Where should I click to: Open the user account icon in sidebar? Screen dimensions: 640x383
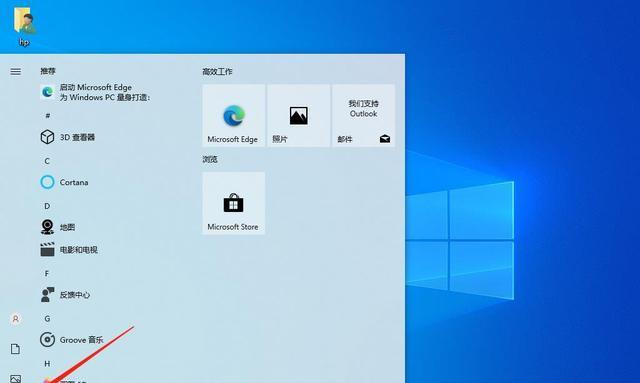pyautogui.click(x=16, y=318)
